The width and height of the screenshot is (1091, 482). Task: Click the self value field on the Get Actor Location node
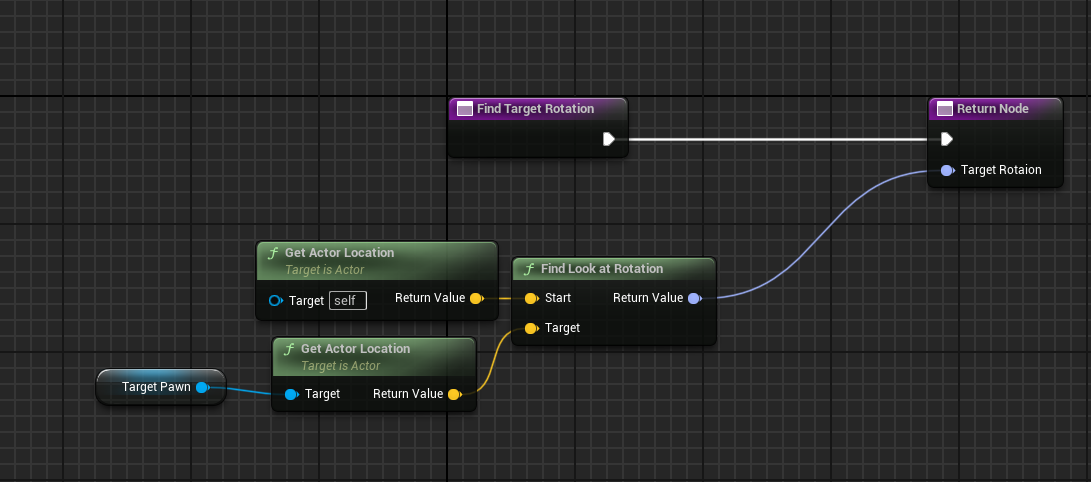click(x=348, y=300)
